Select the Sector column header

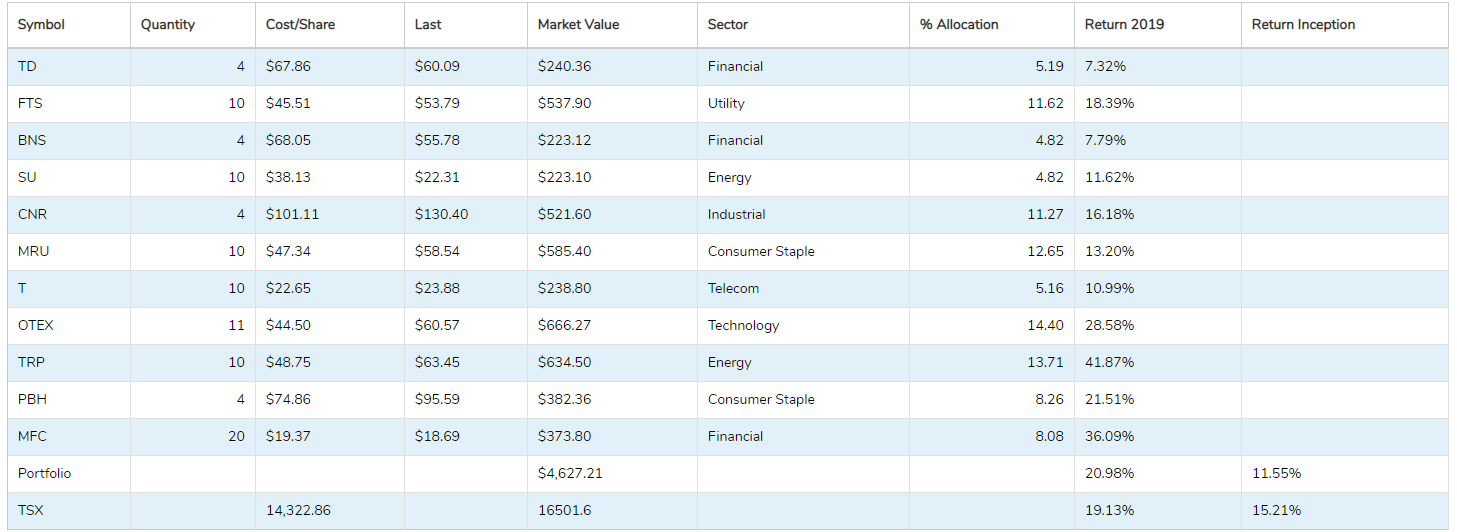tap(727, 25)
